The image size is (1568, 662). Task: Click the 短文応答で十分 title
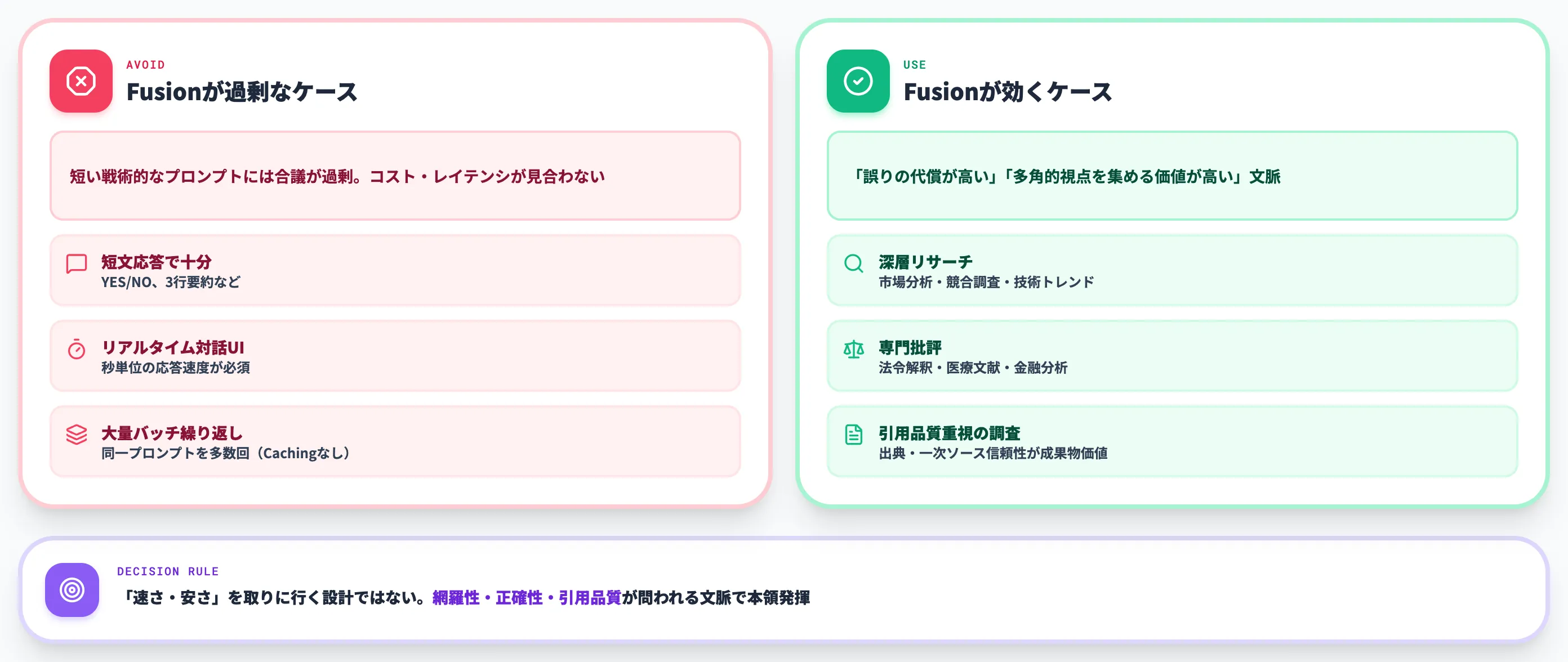coord(157,262)
